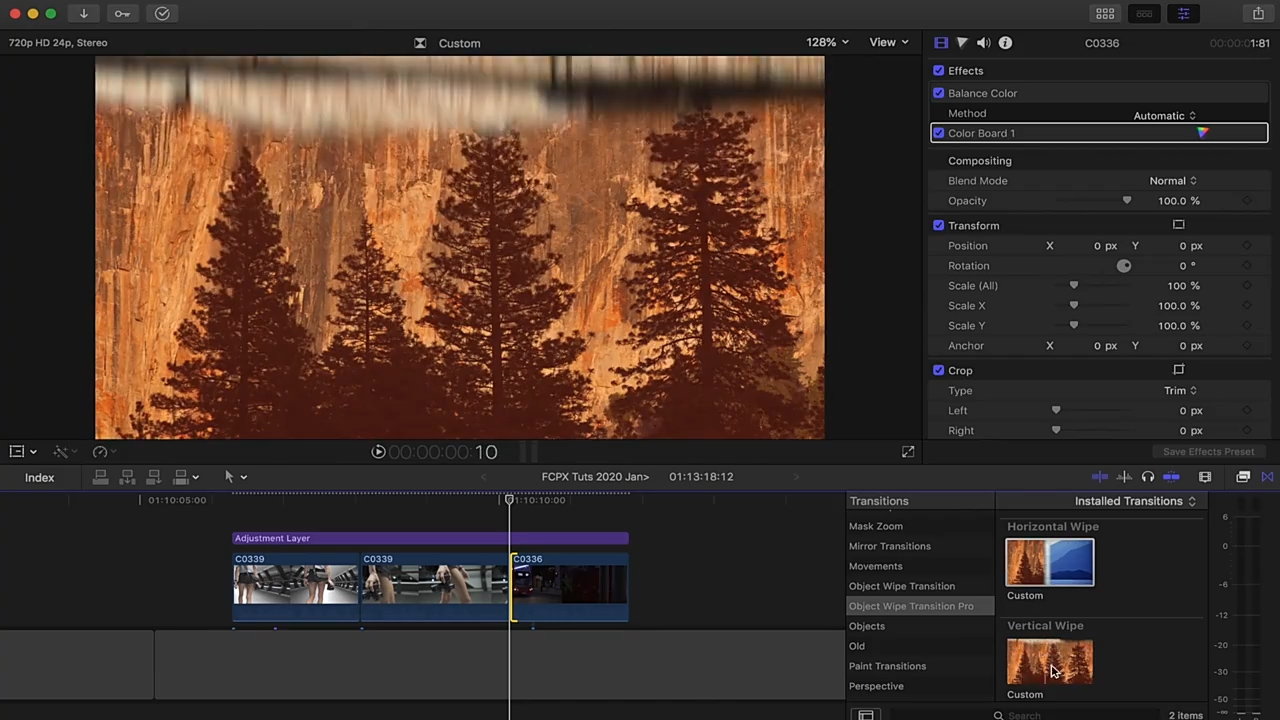Click the share export icon
The width and height of the screenshot is (1280, 720).
(1258, 14)
